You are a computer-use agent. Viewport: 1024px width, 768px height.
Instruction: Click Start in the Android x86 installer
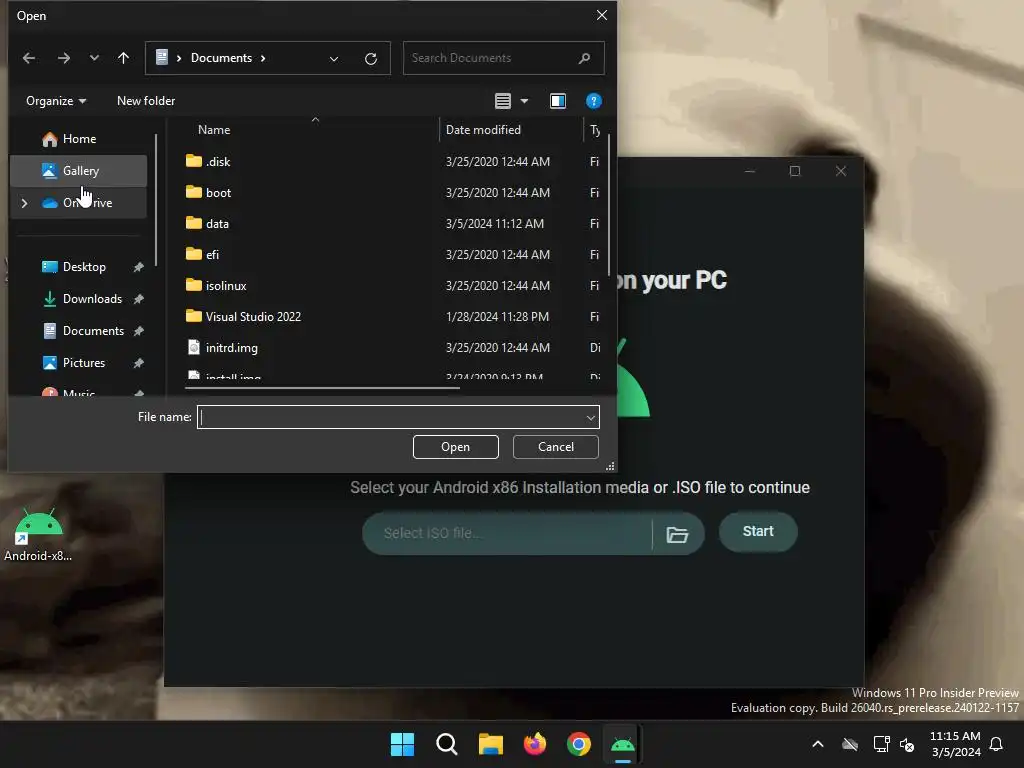point(758,532)
